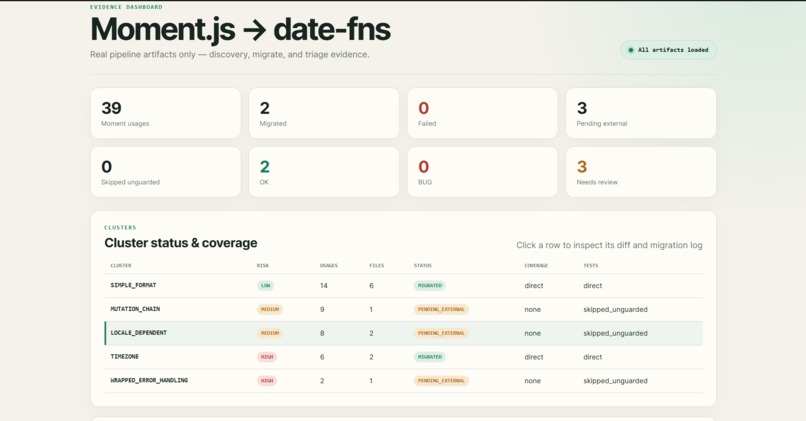Image resolution: width=806 pixels, height=421 pixels.
Task: Click tests 'skipped_unguarded' in WRAPPED_ERROR_HANDLING row
Action: tap(615, 381)
